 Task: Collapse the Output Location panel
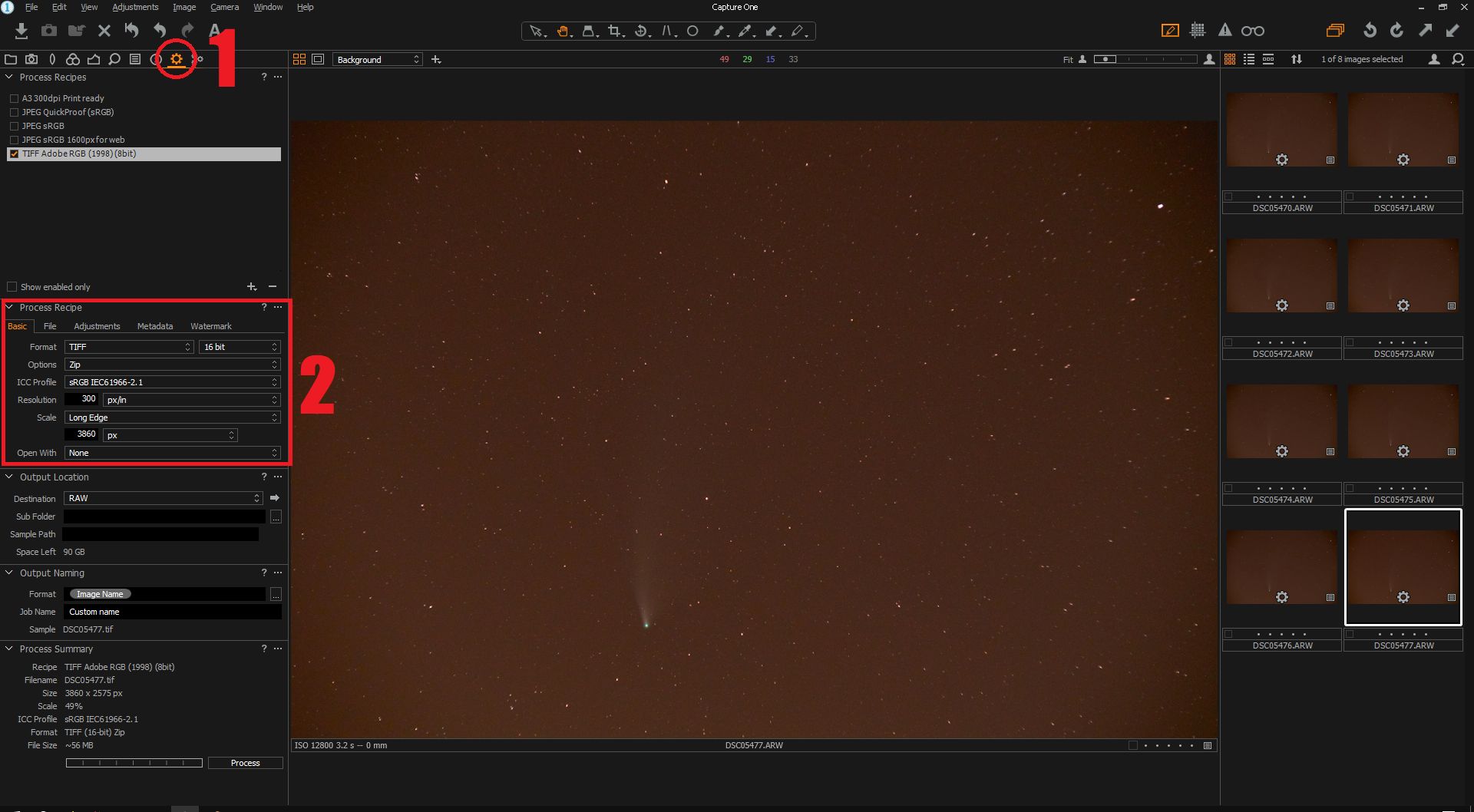pyautogui.click(x=9, y=477)
